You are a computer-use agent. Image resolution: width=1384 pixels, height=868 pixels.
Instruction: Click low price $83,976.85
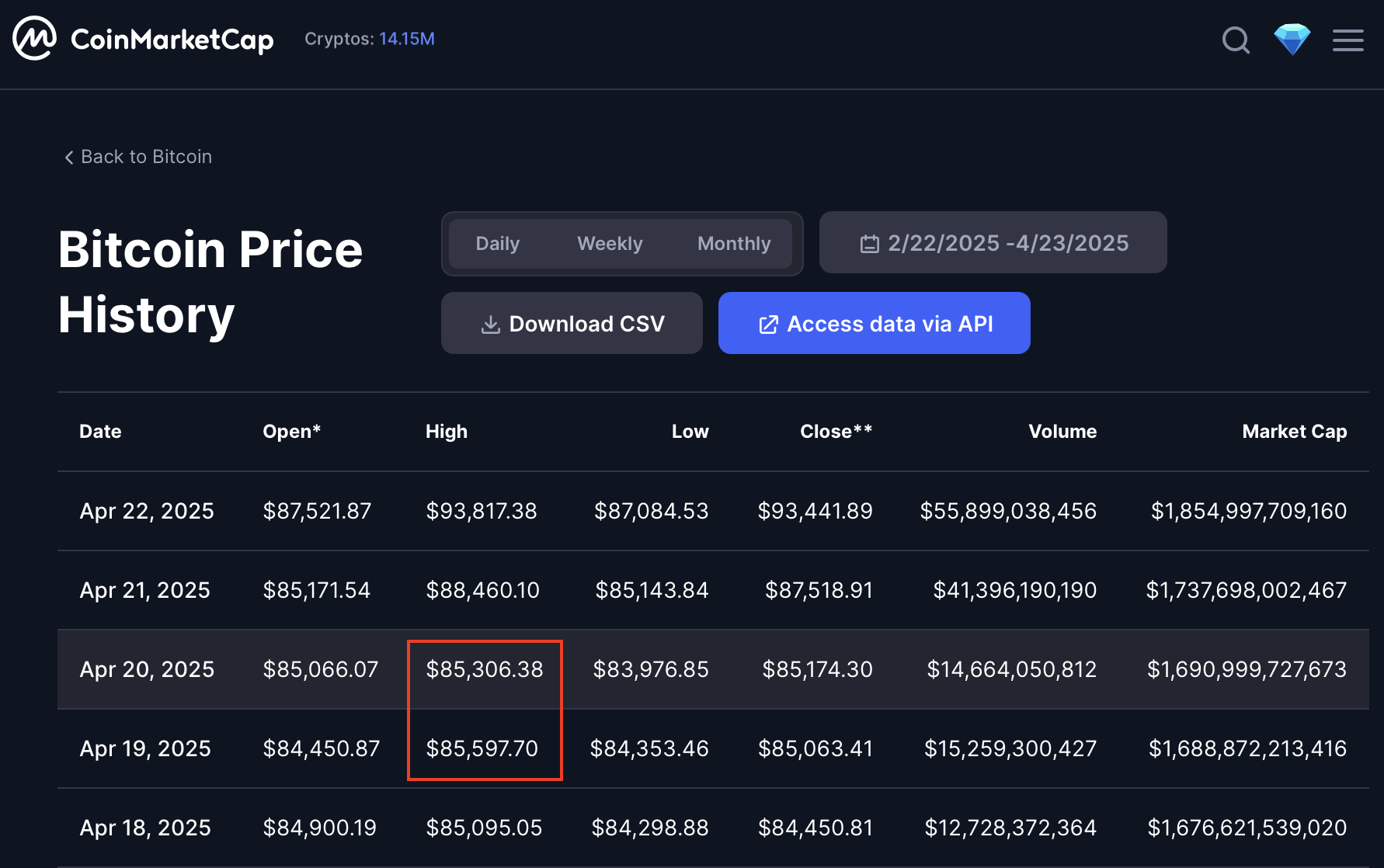pos(651,669)
